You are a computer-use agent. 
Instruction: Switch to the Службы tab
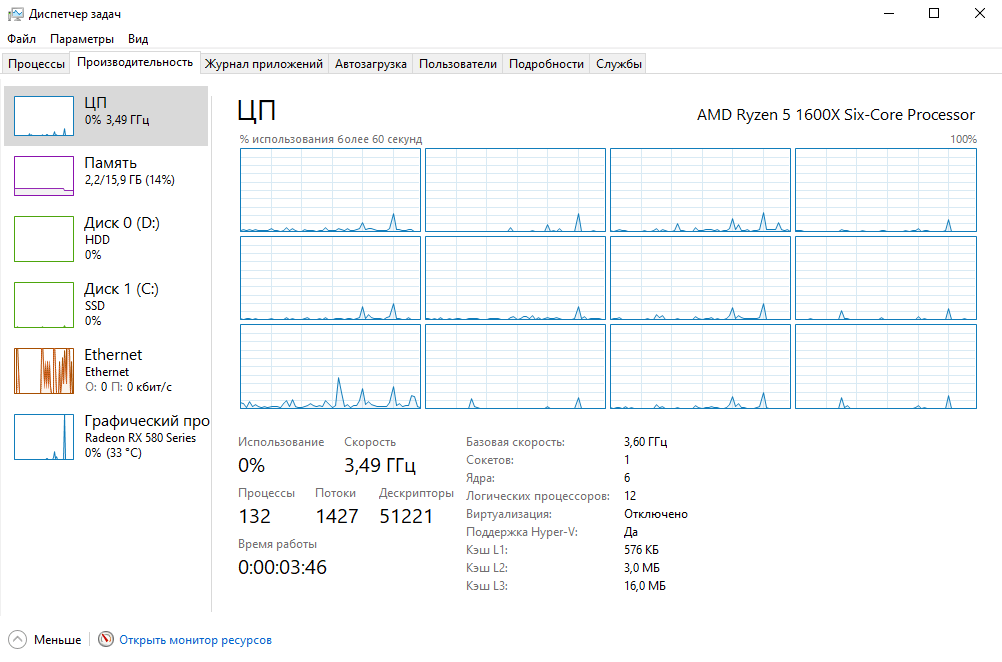click(x=619, y=64)
